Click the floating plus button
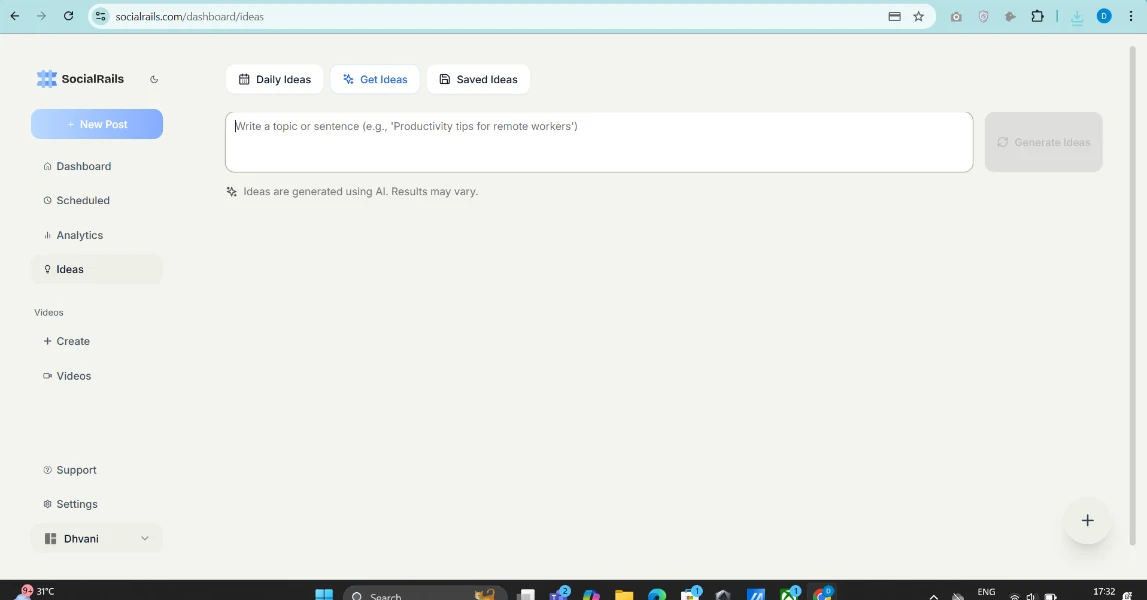 [x=1088, y=520]
